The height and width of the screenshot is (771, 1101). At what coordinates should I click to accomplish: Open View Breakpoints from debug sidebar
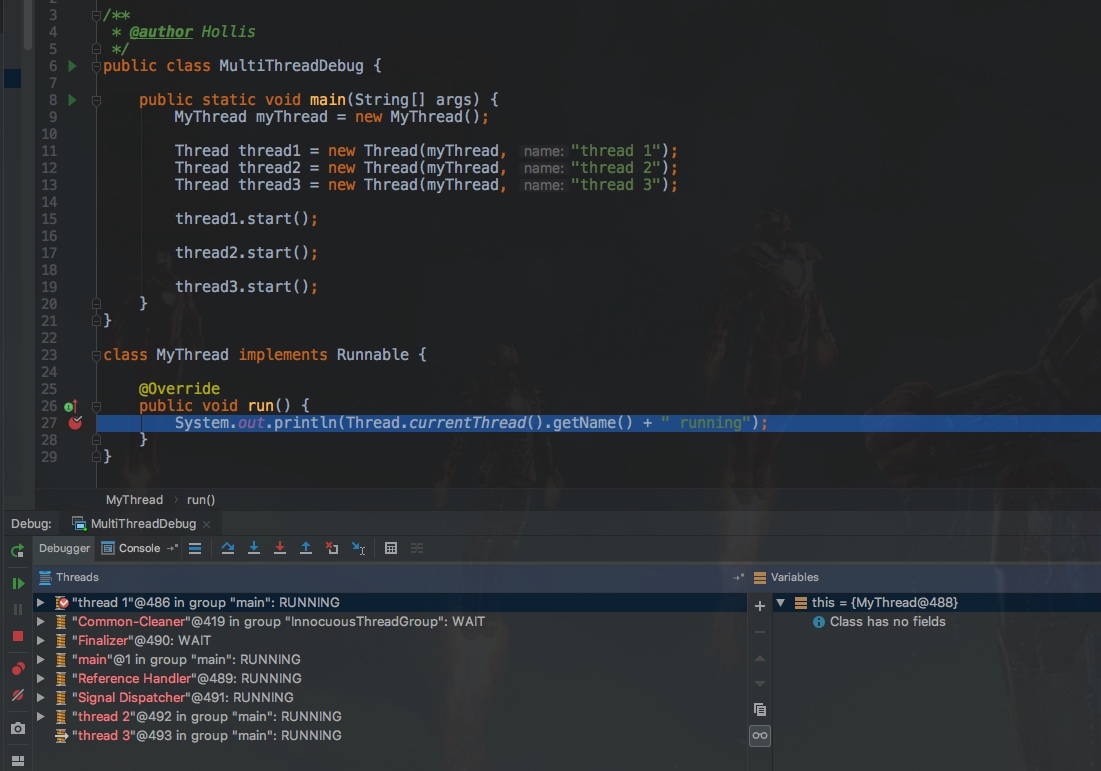[x=18, y=668]
